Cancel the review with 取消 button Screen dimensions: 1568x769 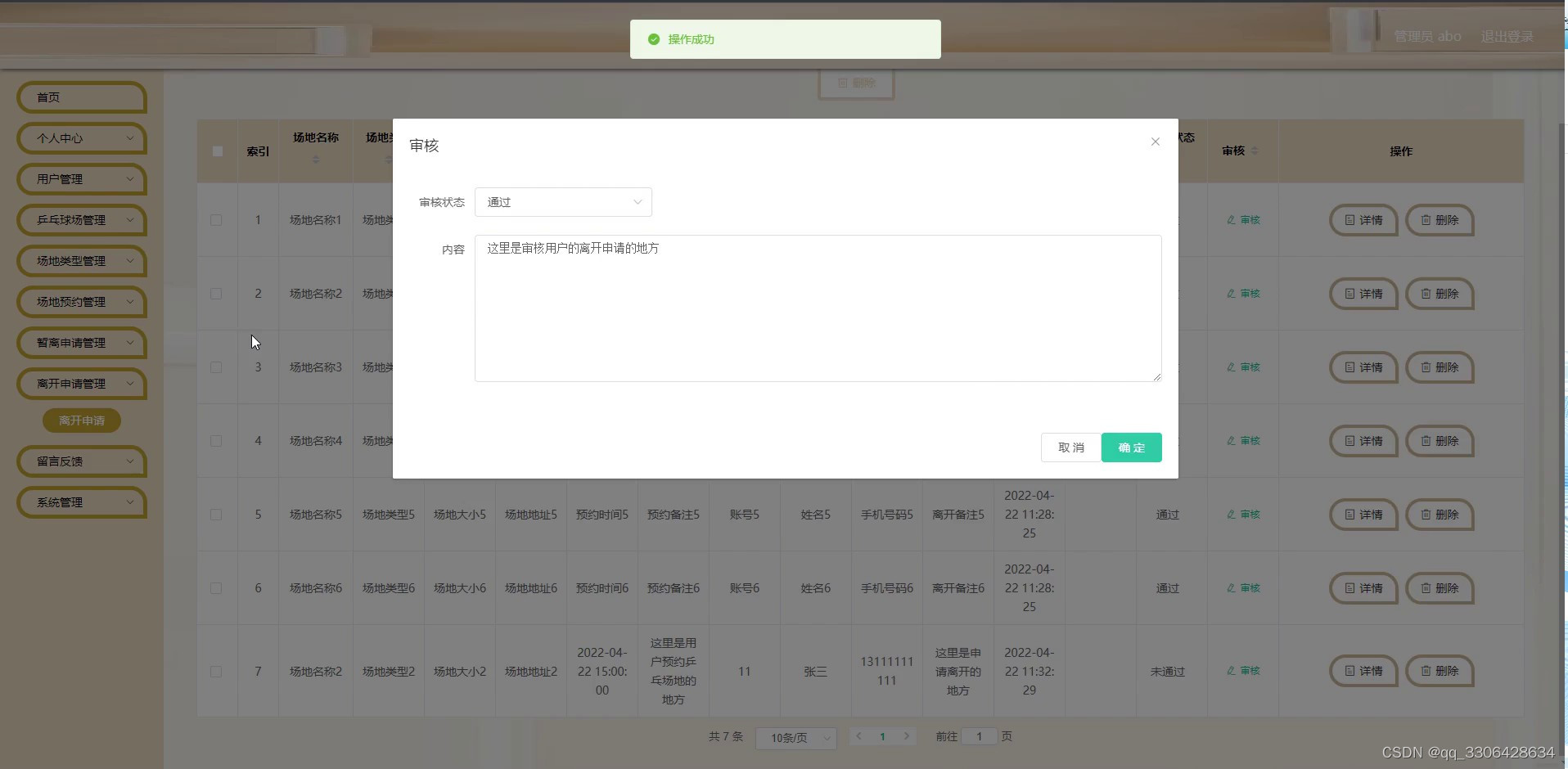tap(1070, 447)
